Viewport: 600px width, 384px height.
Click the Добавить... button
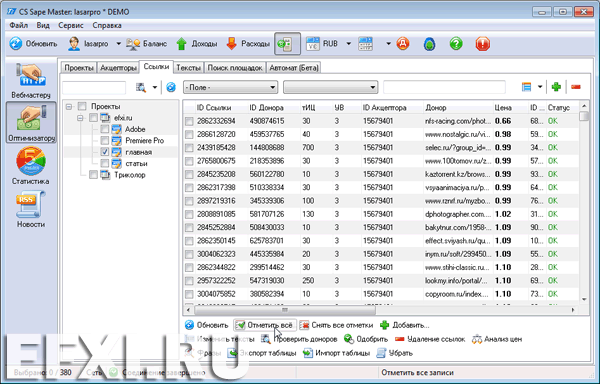404,325
